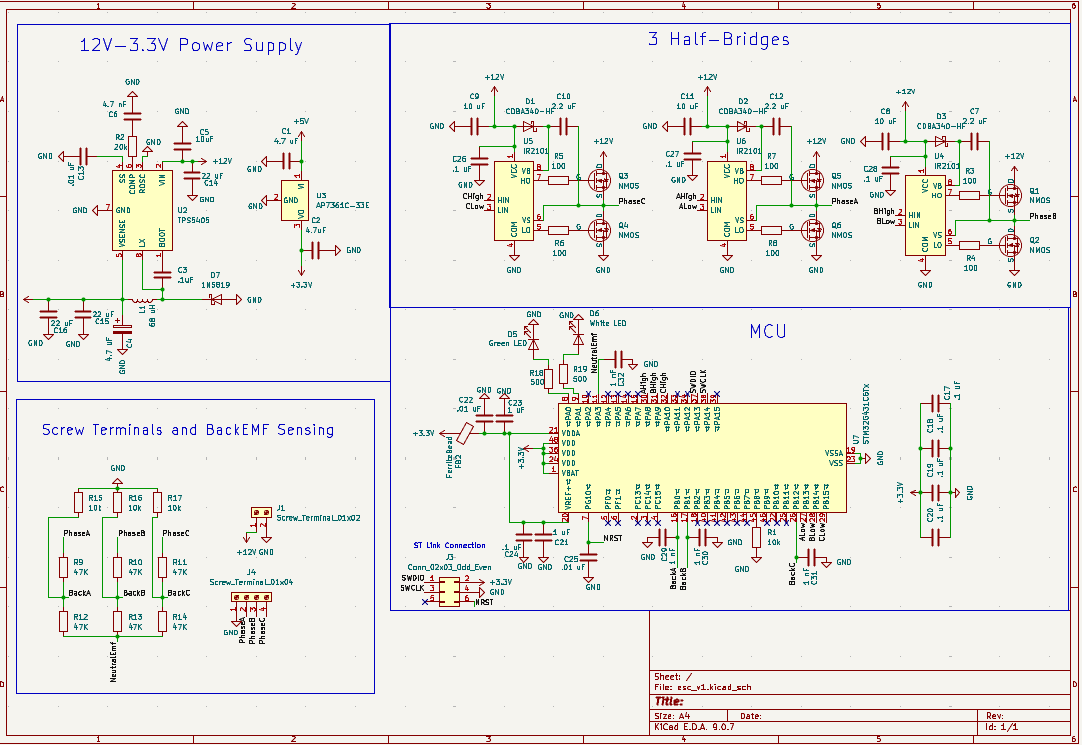Click resistor R2 20k symbol
Screen dimensions: 1082x745
coord(132,146)
